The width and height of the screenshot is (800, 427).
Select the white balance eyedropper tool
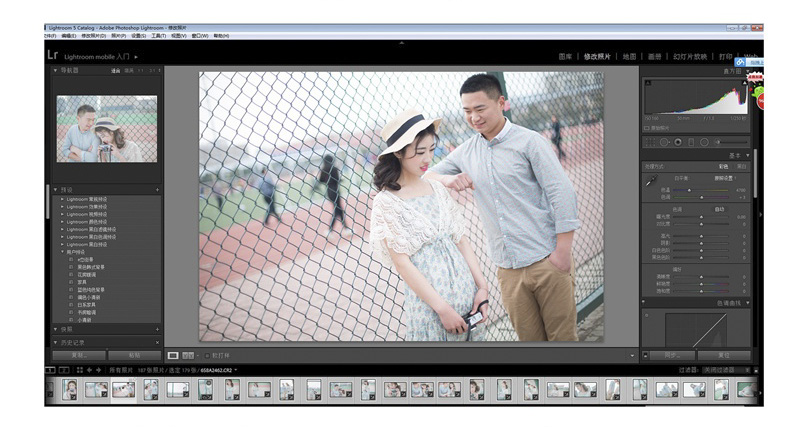(652, 181)
